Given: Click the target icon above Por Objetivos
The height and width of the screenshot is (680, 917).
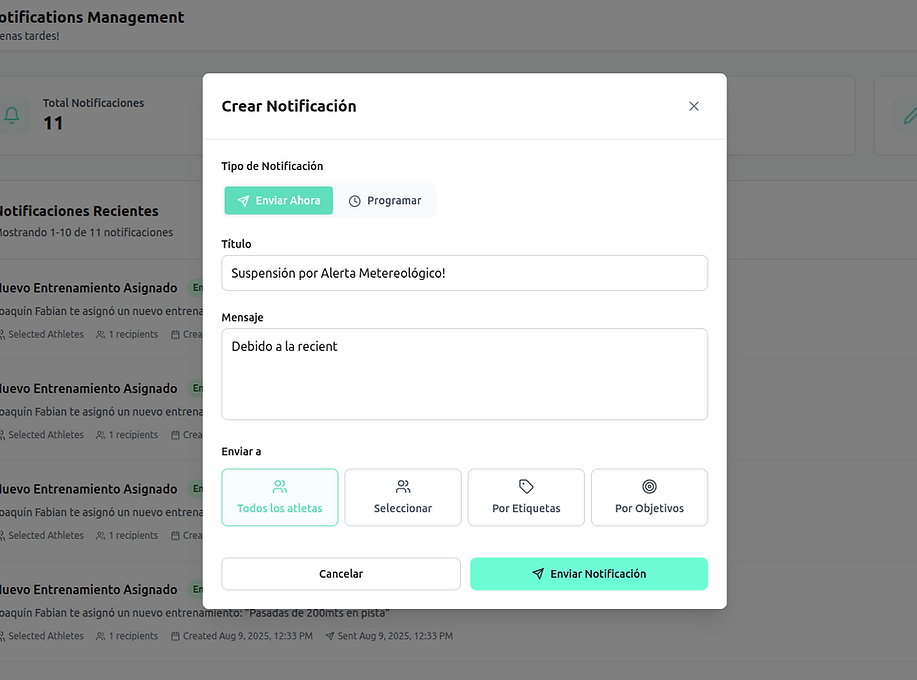Looking at the screenshot, I should click(x=649, y=486).
